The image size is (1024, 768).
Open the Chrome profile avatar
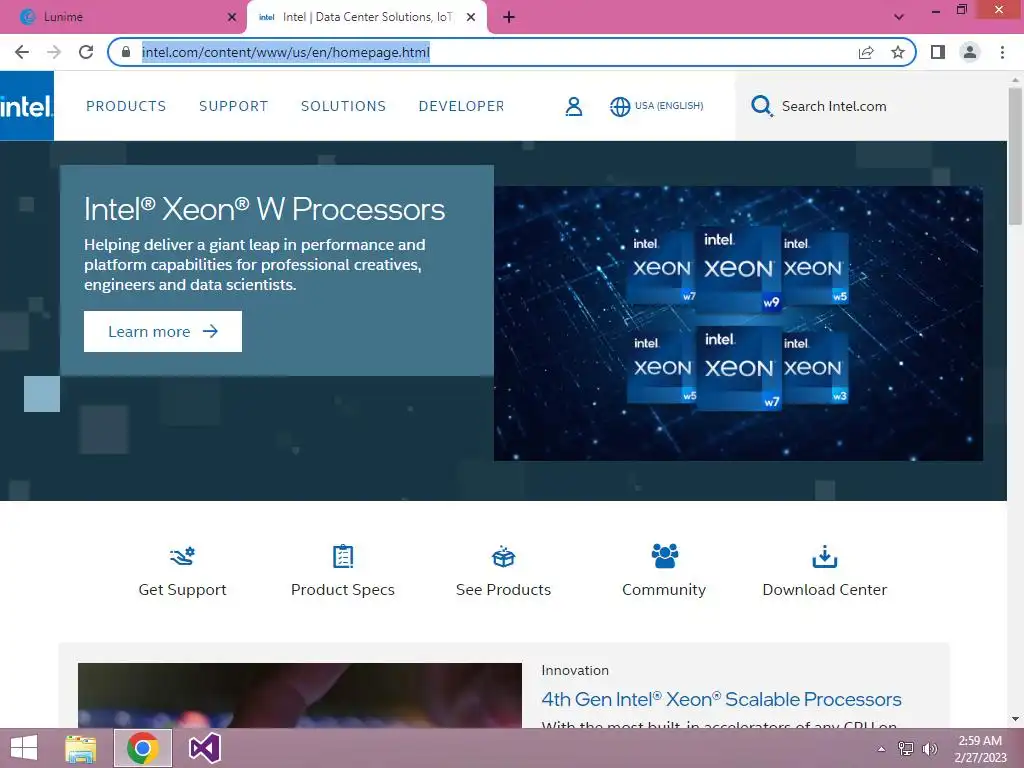970,52
